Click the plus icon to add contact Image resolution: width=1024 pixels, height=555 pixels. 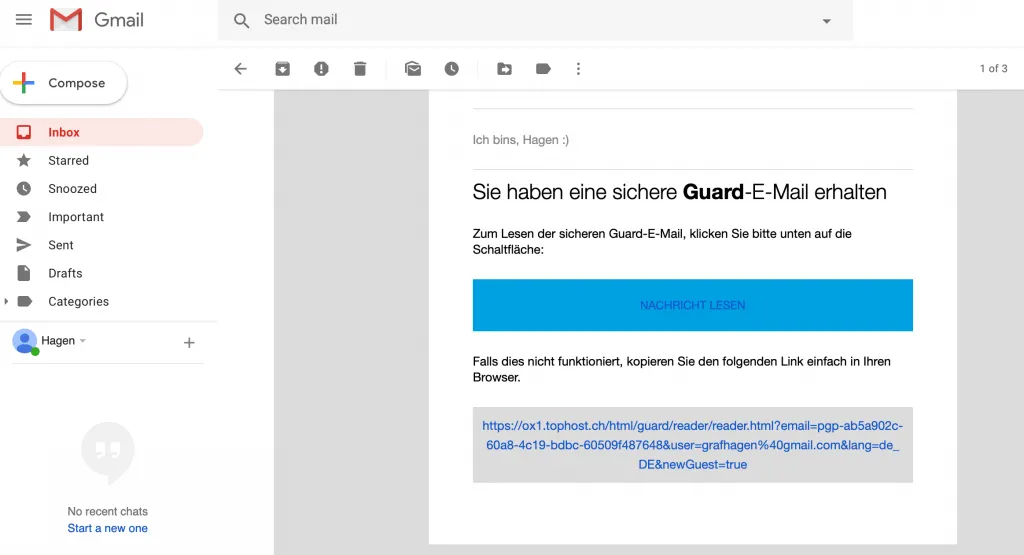pyautogui.click(x=189, y=342)
